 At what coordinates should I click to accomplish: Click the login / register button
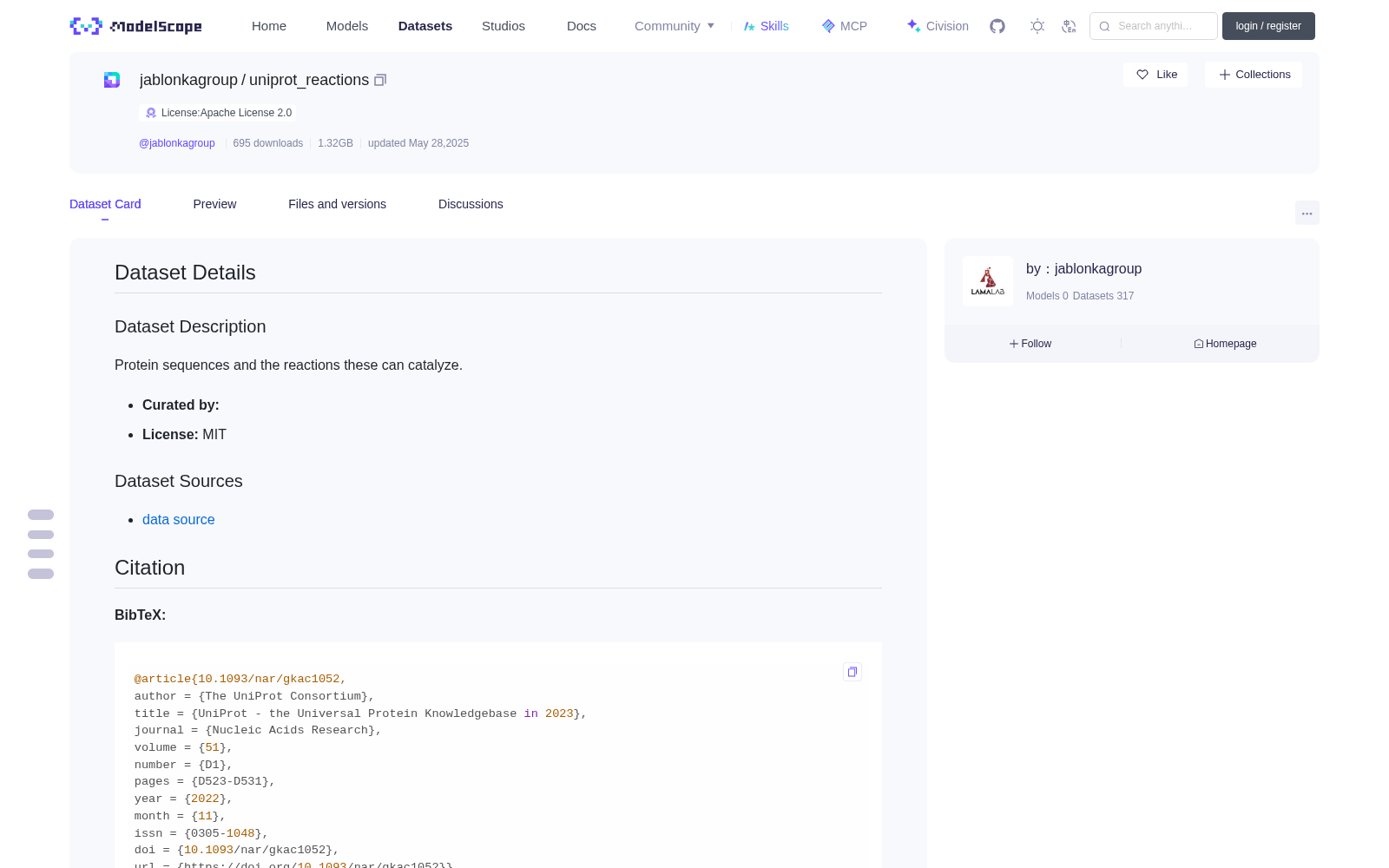(1268, 26)
